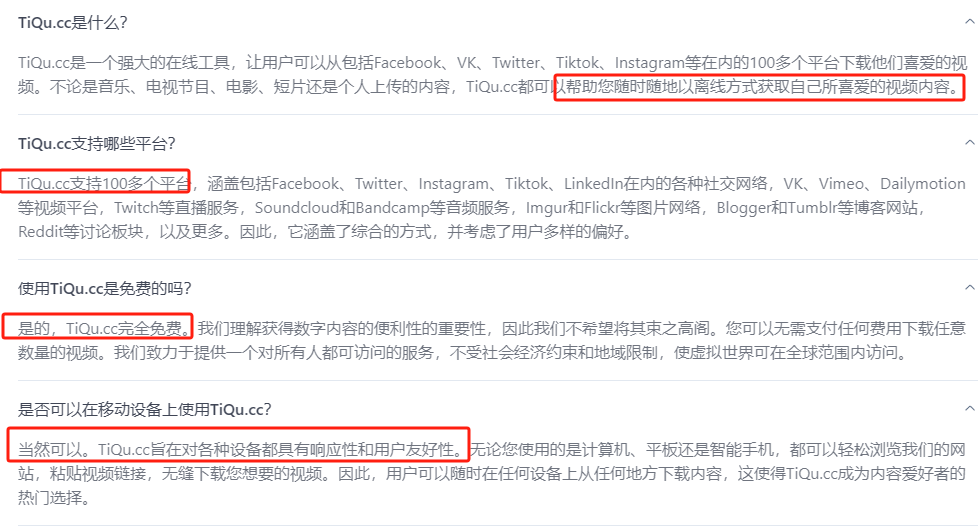The height and width of the screenshot is (531, 979).
Task: Collapse the 'TiQu.cc支持哪些平台?' chevron icon
Action: 969,142
